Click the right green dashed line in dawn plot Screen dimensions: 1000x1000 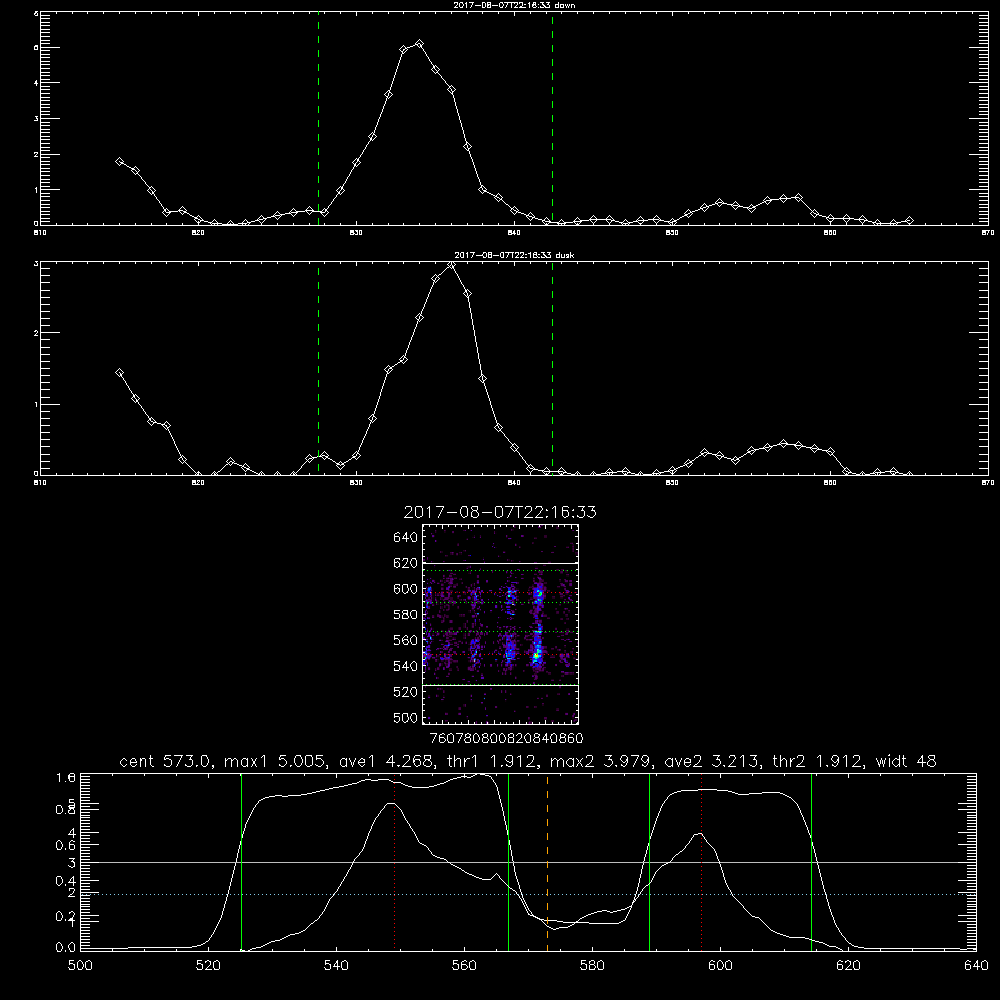pos(552,119)
